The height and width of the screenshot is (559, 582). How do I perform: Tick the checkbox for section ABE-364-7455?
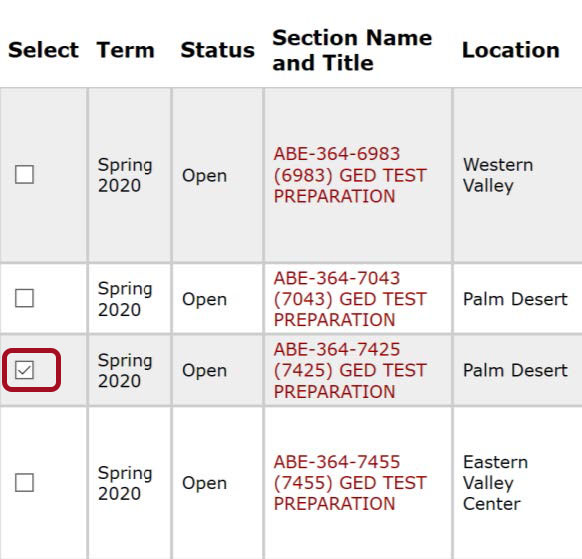click(x=24, y=483)
